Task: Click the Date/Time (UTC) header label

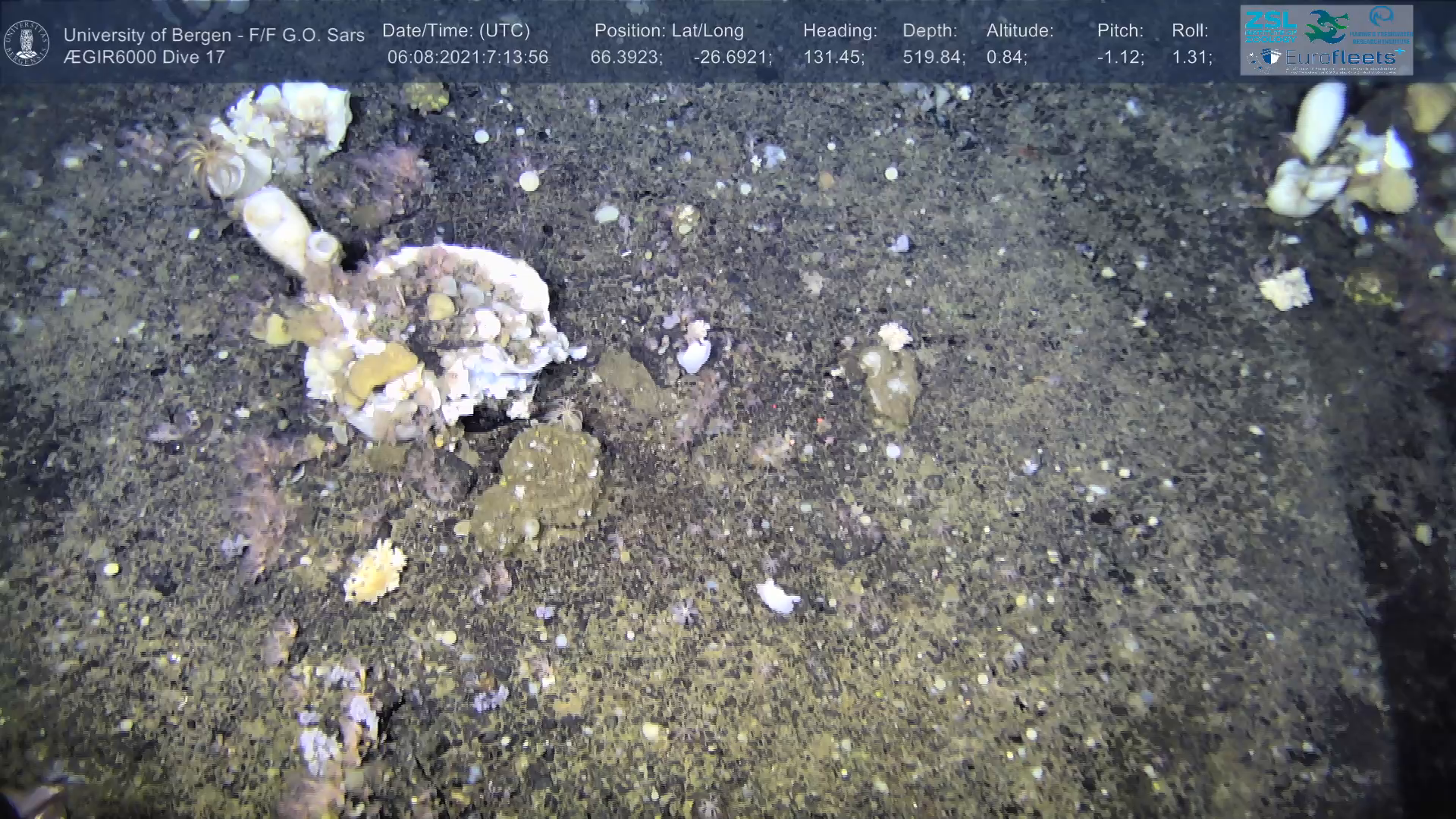Action: [x=456, y=30]
